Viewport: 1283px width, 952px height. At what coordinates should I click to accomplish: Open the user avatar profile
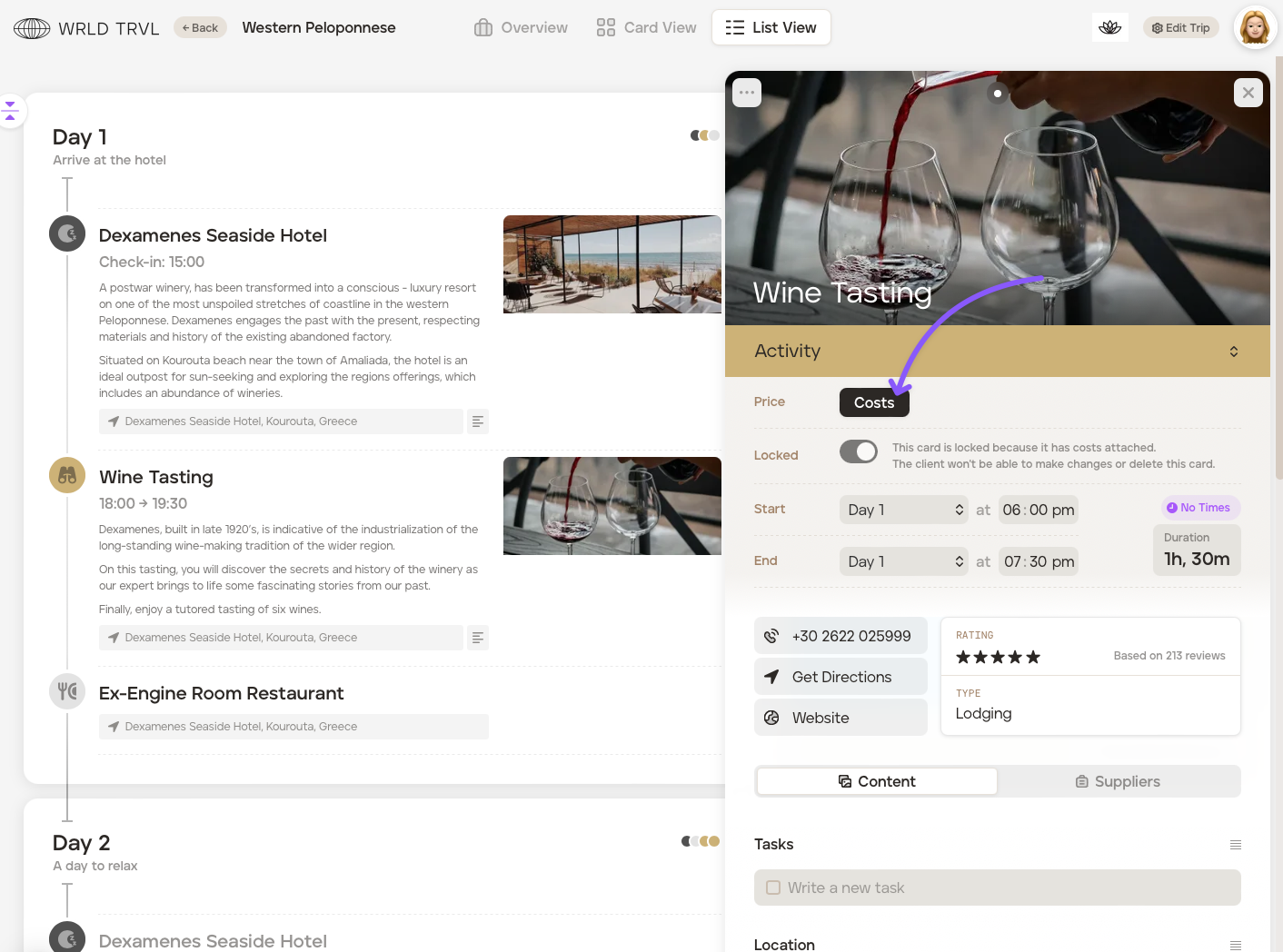(x=1254, y=27)
